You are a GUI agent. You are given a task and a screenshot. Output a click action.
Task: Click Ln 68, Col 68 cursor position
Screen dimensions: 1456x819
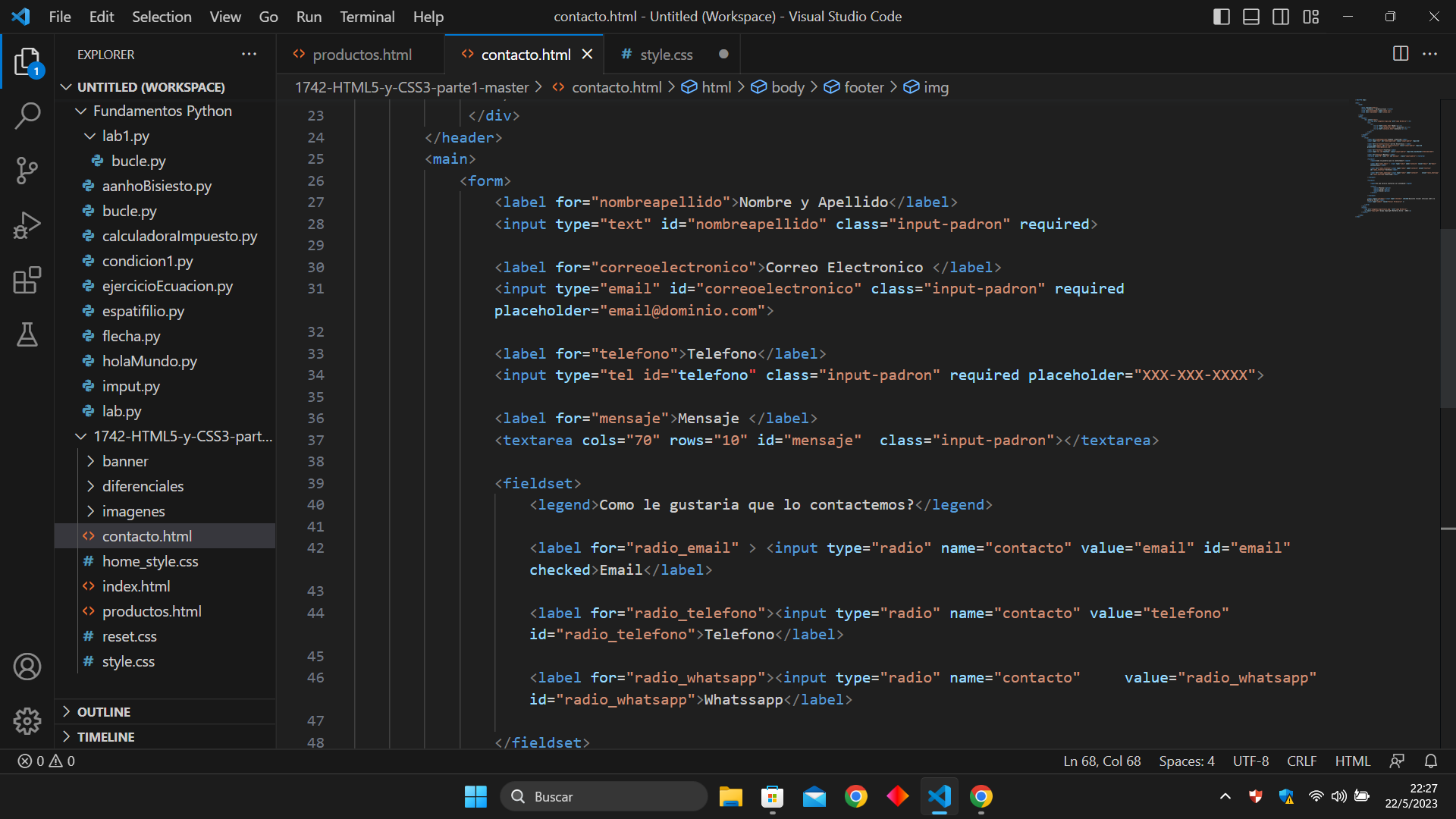point(1102,761)
